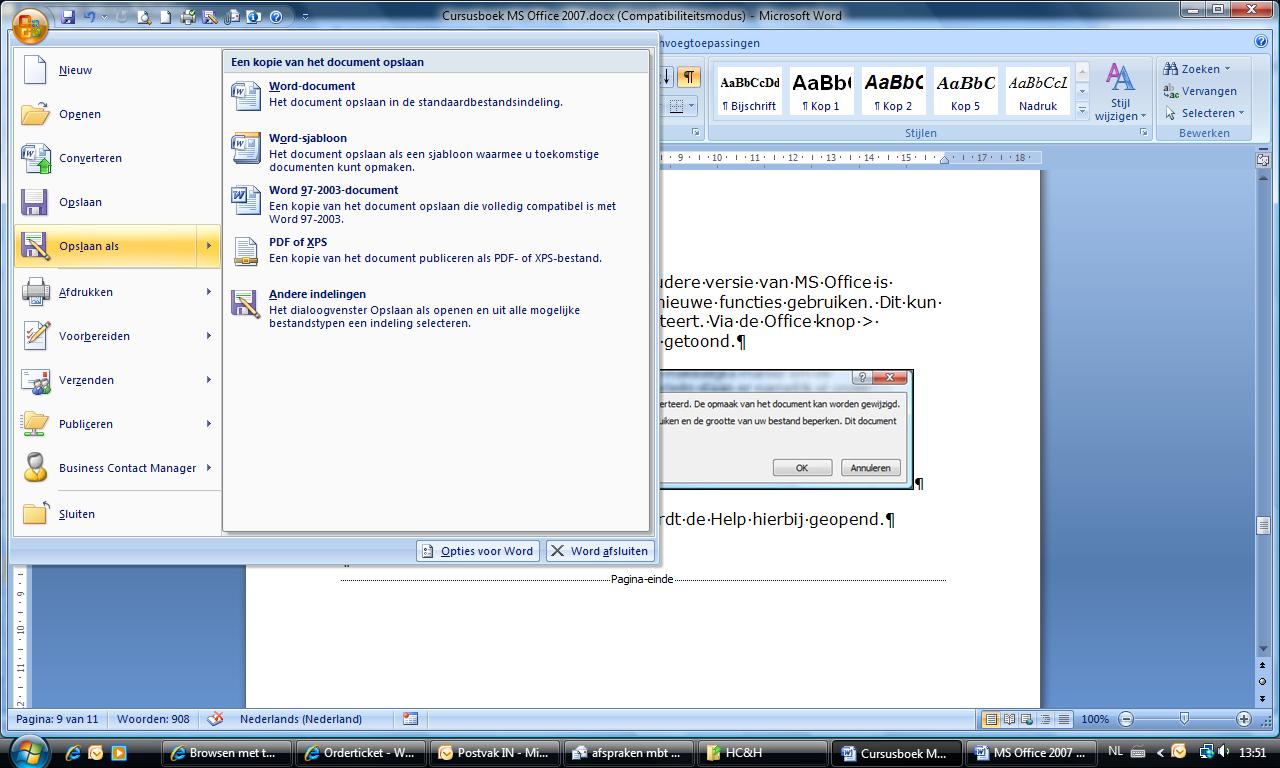
Task: Save as Word-sjabloon template
Action: tap(435, 153)
